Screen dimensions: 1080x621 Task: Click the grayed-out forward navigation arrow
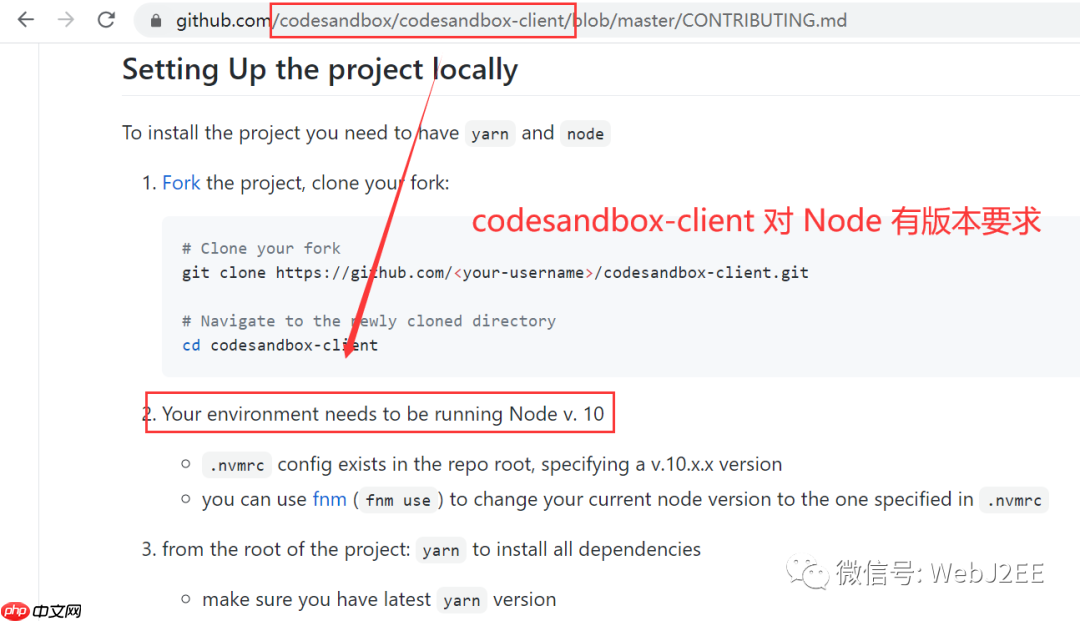[65, 19]
